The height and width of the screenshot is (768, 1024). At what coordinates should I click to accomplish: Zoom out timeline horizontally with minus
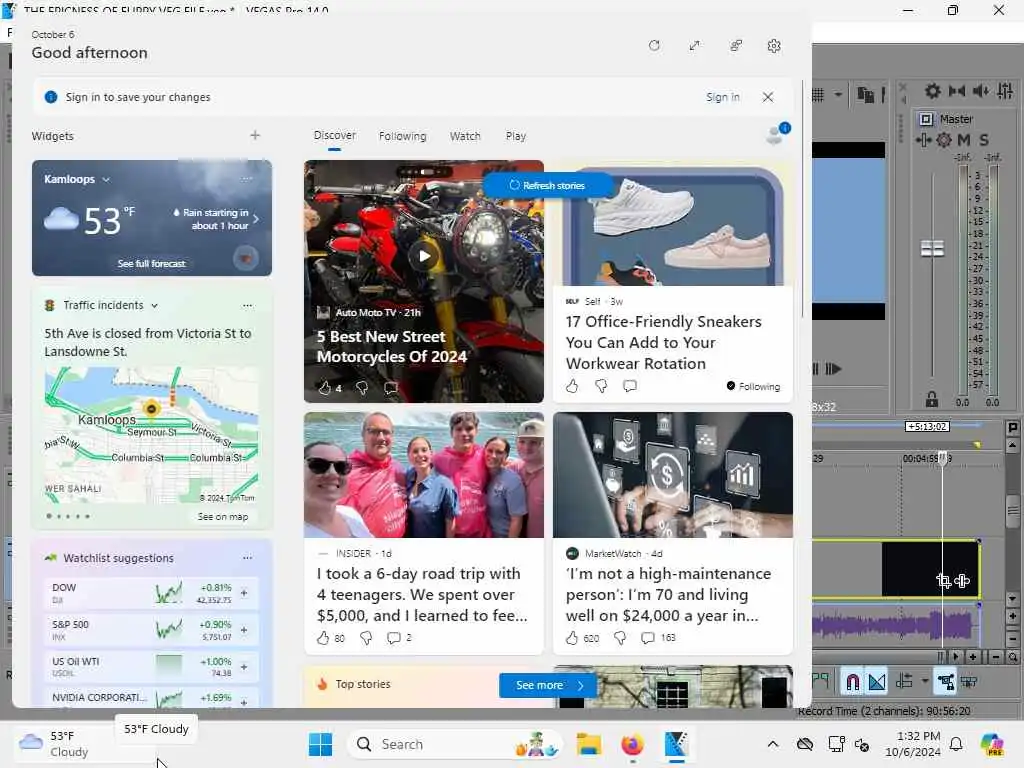click(995, 657)
